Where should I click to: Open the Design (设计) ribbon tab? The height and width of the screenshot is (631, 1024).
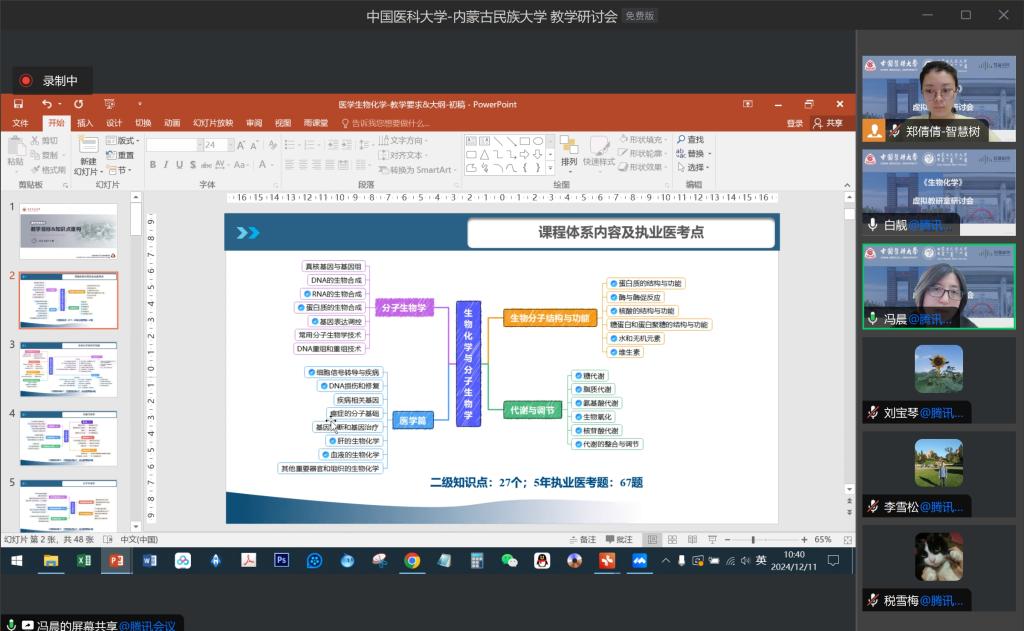click(x=114, y=123)
